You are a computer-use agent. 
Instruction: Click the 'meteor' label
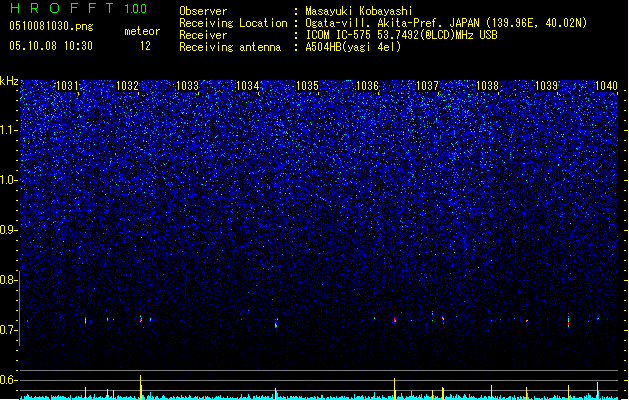pos(142,31)
